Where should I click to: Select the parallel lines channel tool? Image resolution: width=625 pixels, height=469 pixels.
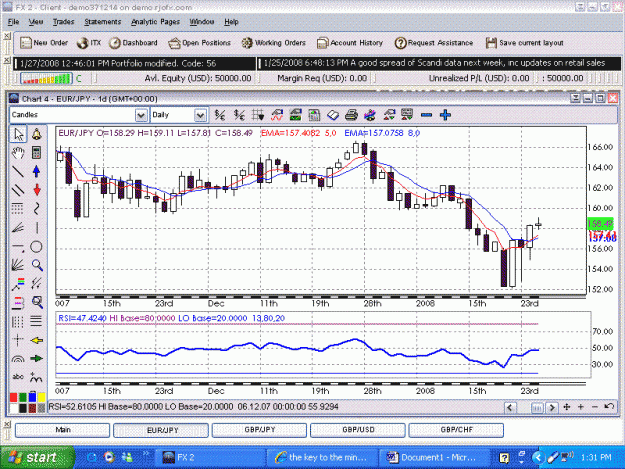[x=18, y=190]
